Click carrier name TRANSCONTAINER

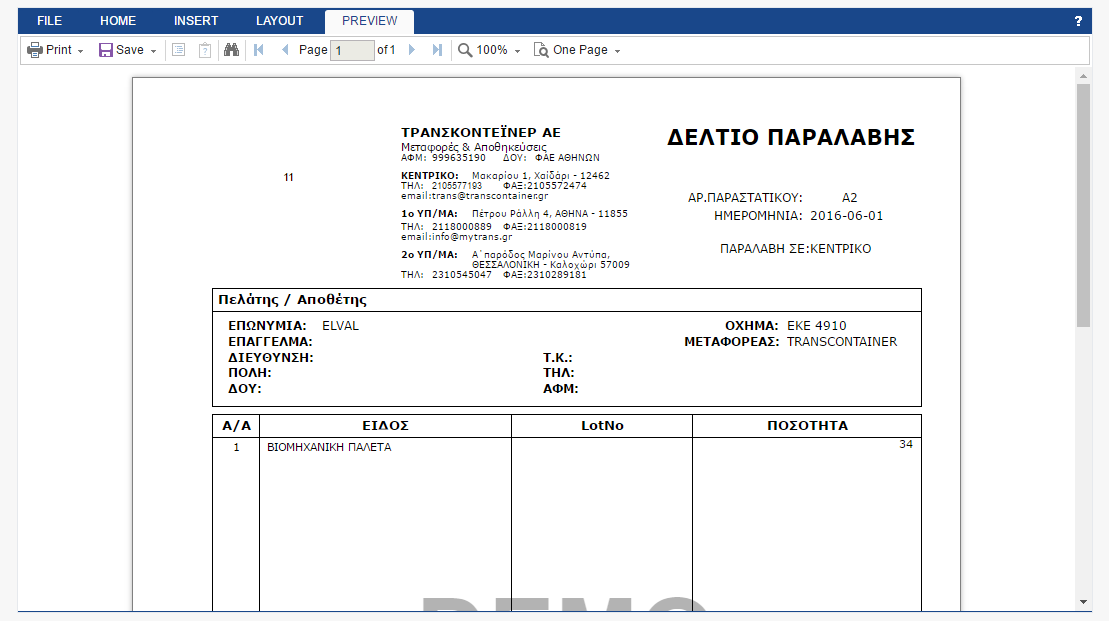click(x=842, y=342)
